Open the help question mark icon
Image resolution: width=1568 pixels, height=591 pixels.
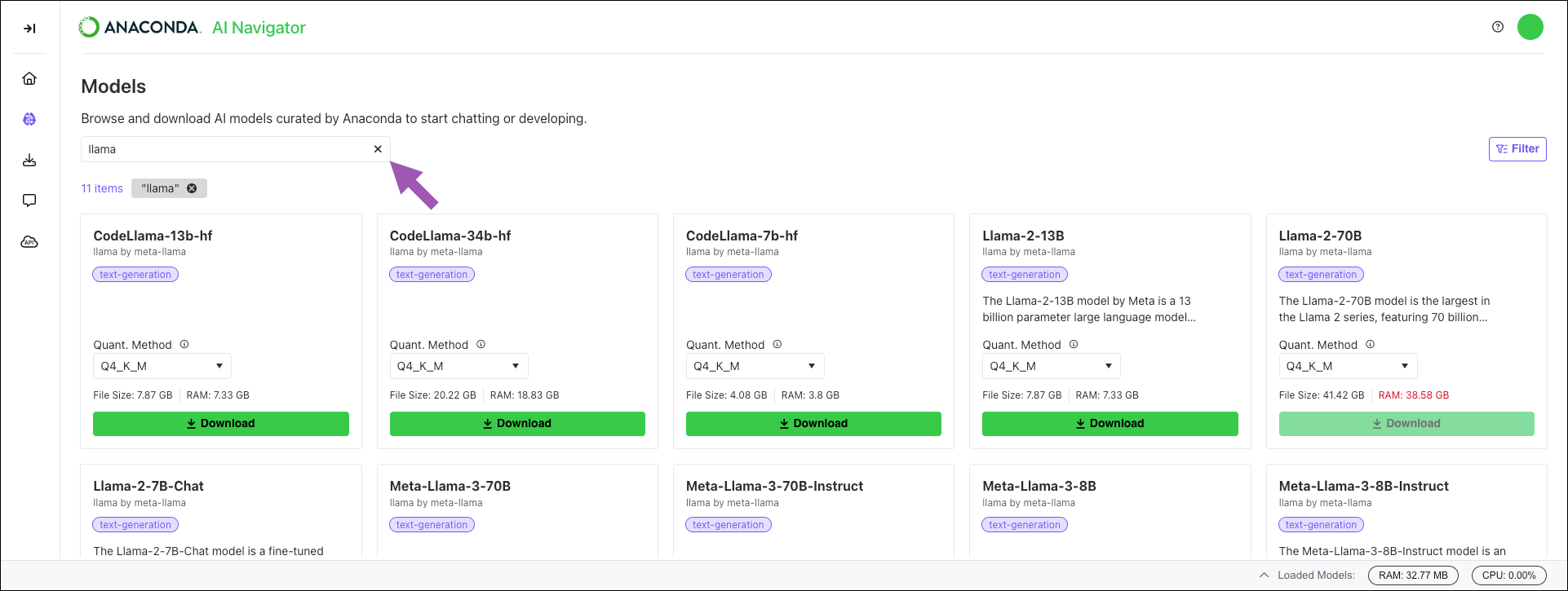click(x=1498, y=27)
